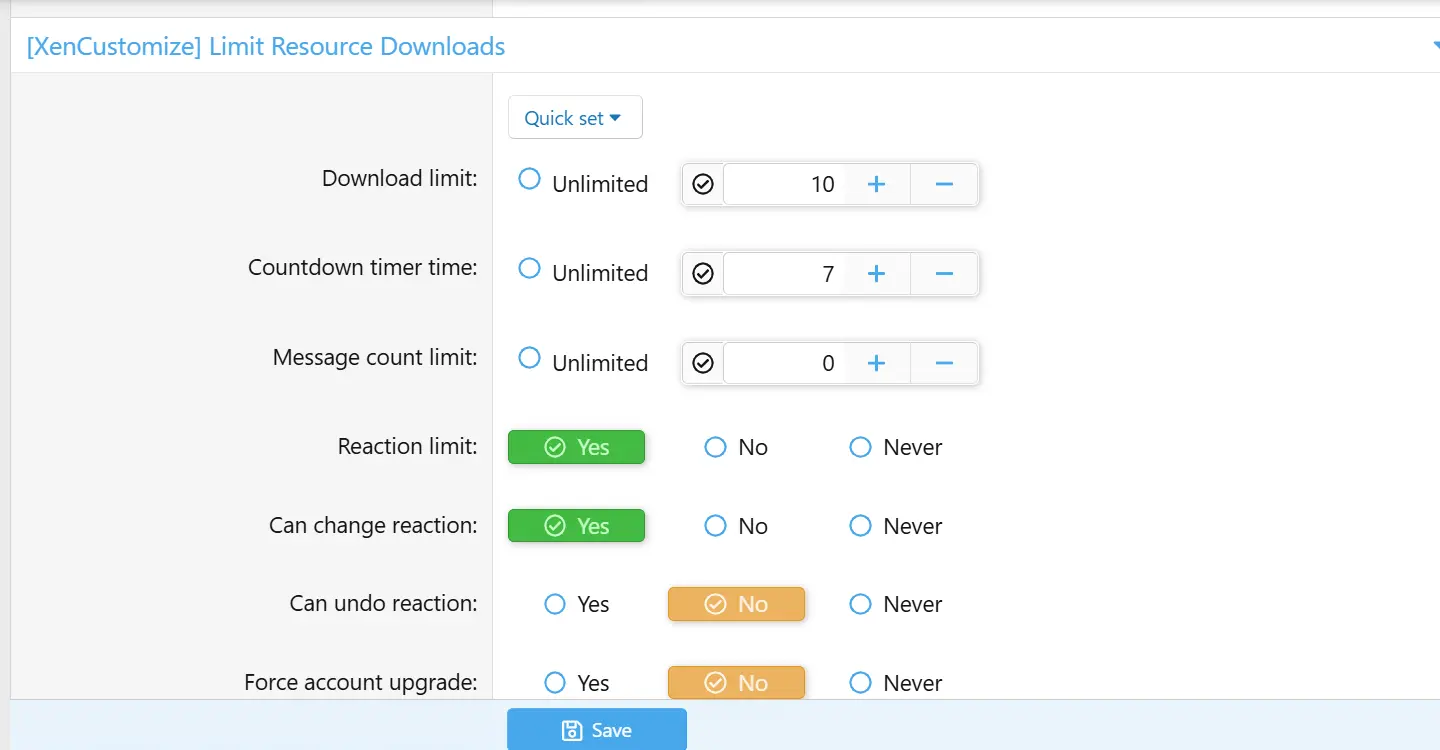This screenshot has height=750, width=1440.
Task: Select Yes for Can undo reaction
Action: coord(555,605)
